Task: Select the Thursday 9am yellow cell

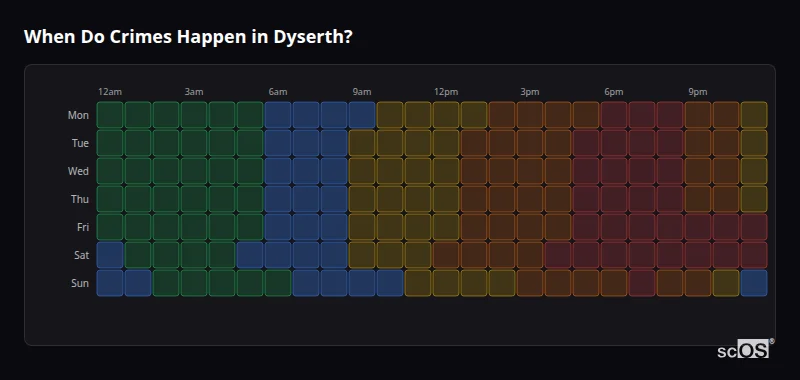Action: point(362,199)
